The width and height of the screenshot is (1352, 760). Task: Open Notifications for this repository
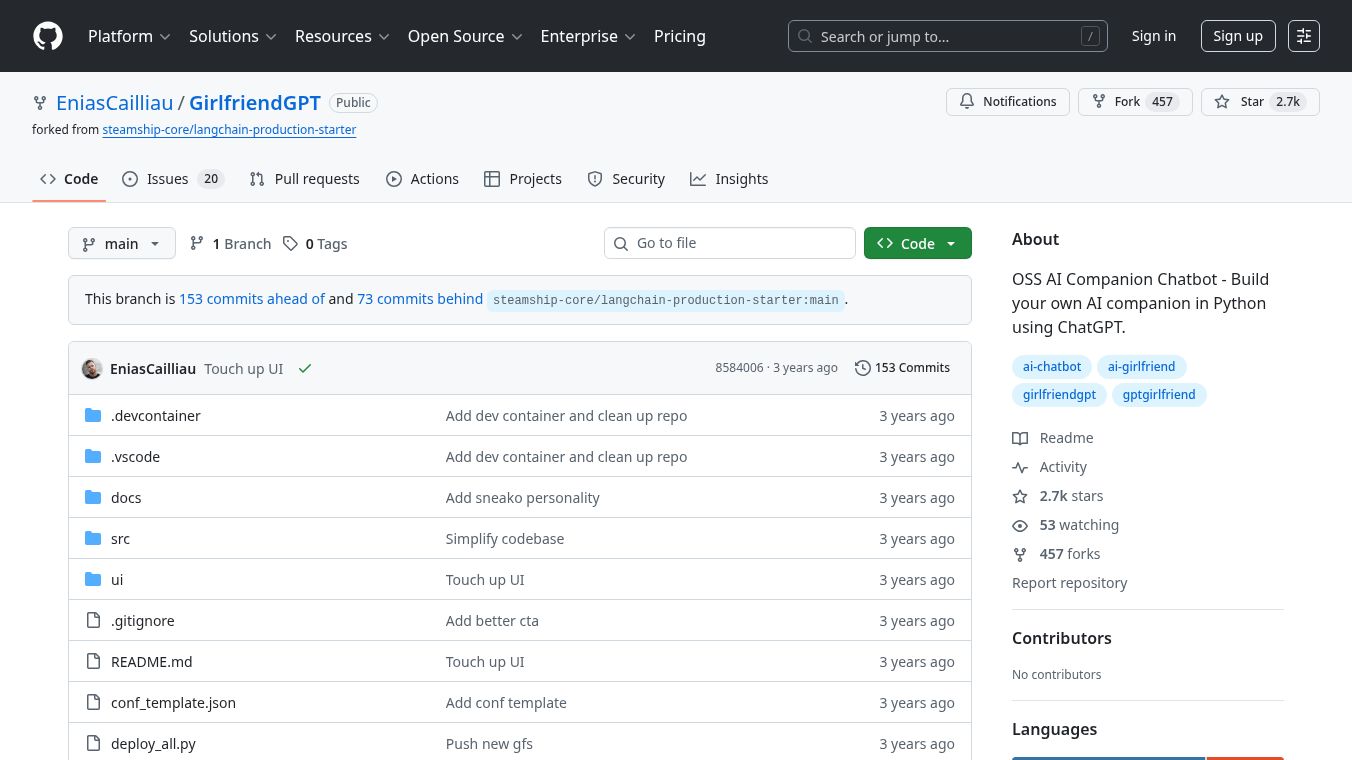1008,102
